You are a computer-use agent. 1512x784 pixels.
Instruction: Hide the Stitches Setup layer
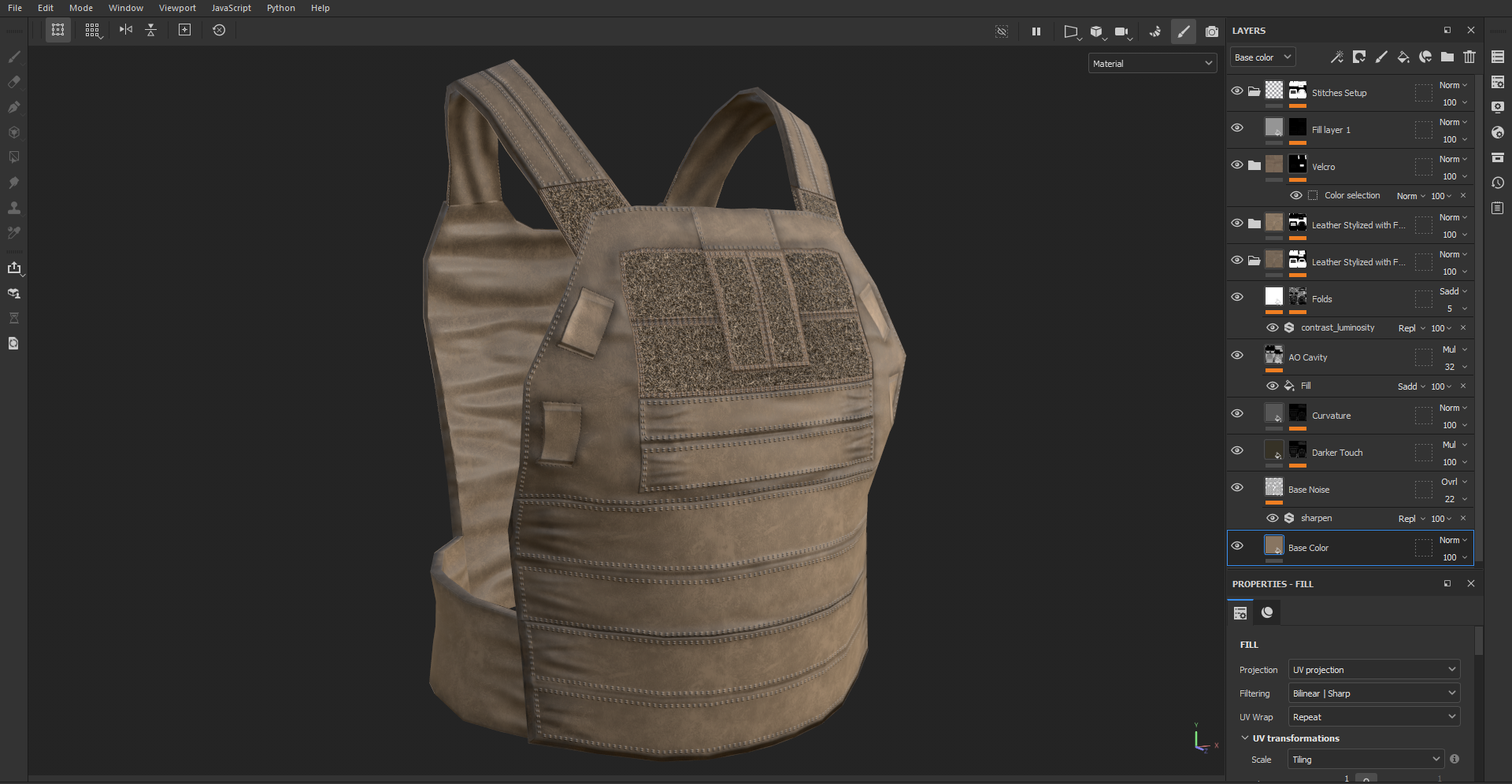coord(1237,91)
